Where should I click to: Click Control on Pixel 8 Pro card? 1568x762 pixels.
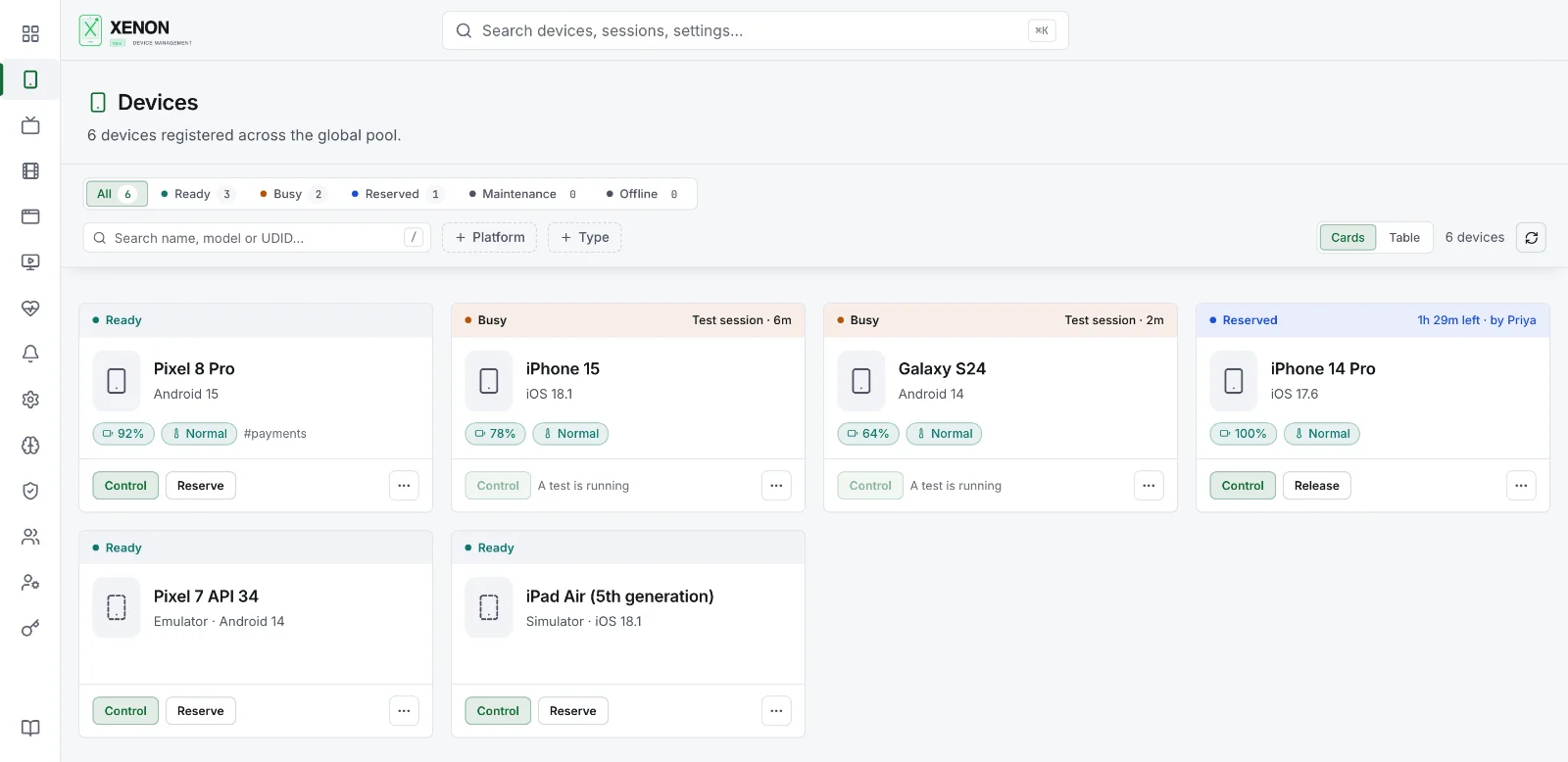[x=125, y=486]
